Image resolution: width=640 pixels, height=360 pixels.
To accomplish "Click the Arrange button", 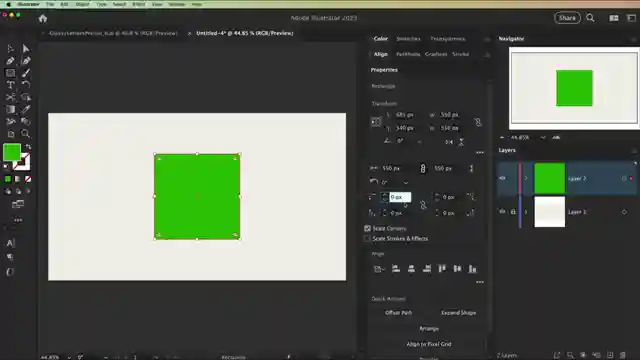I will [x=429, y=329].
